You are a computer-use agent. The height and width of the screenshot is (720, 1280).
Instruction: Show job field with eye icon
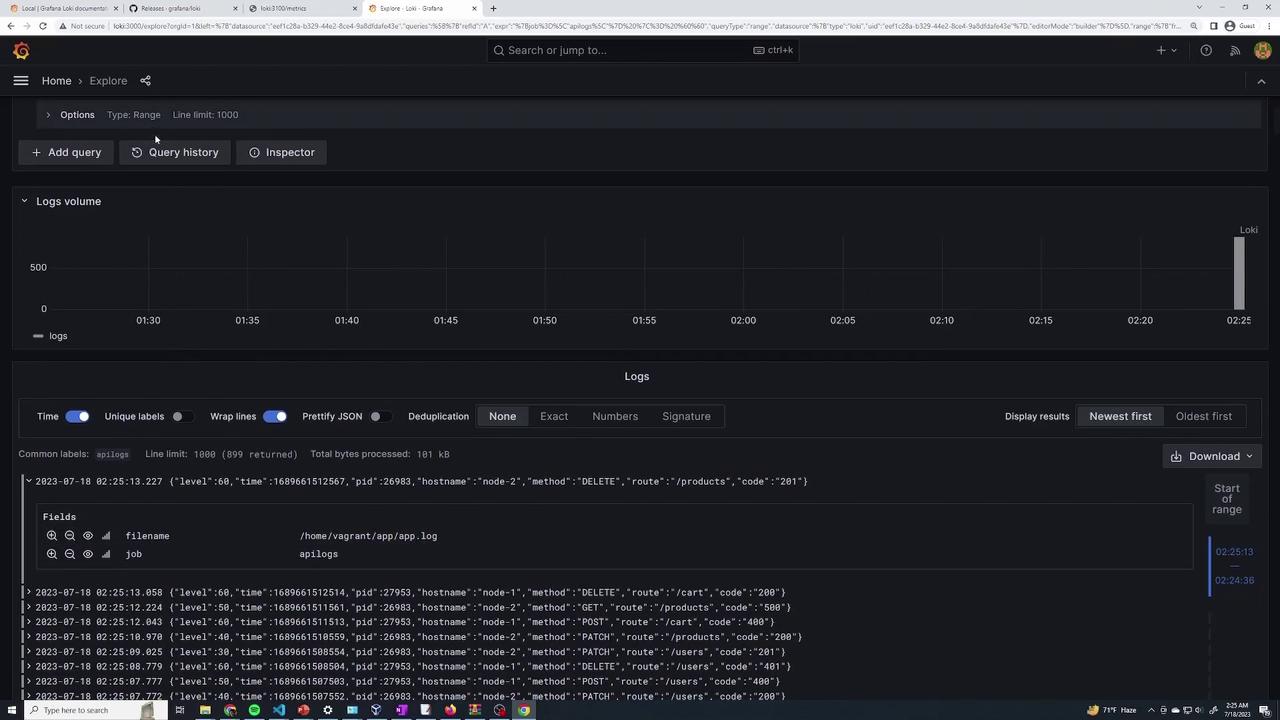tap(88, 554)
